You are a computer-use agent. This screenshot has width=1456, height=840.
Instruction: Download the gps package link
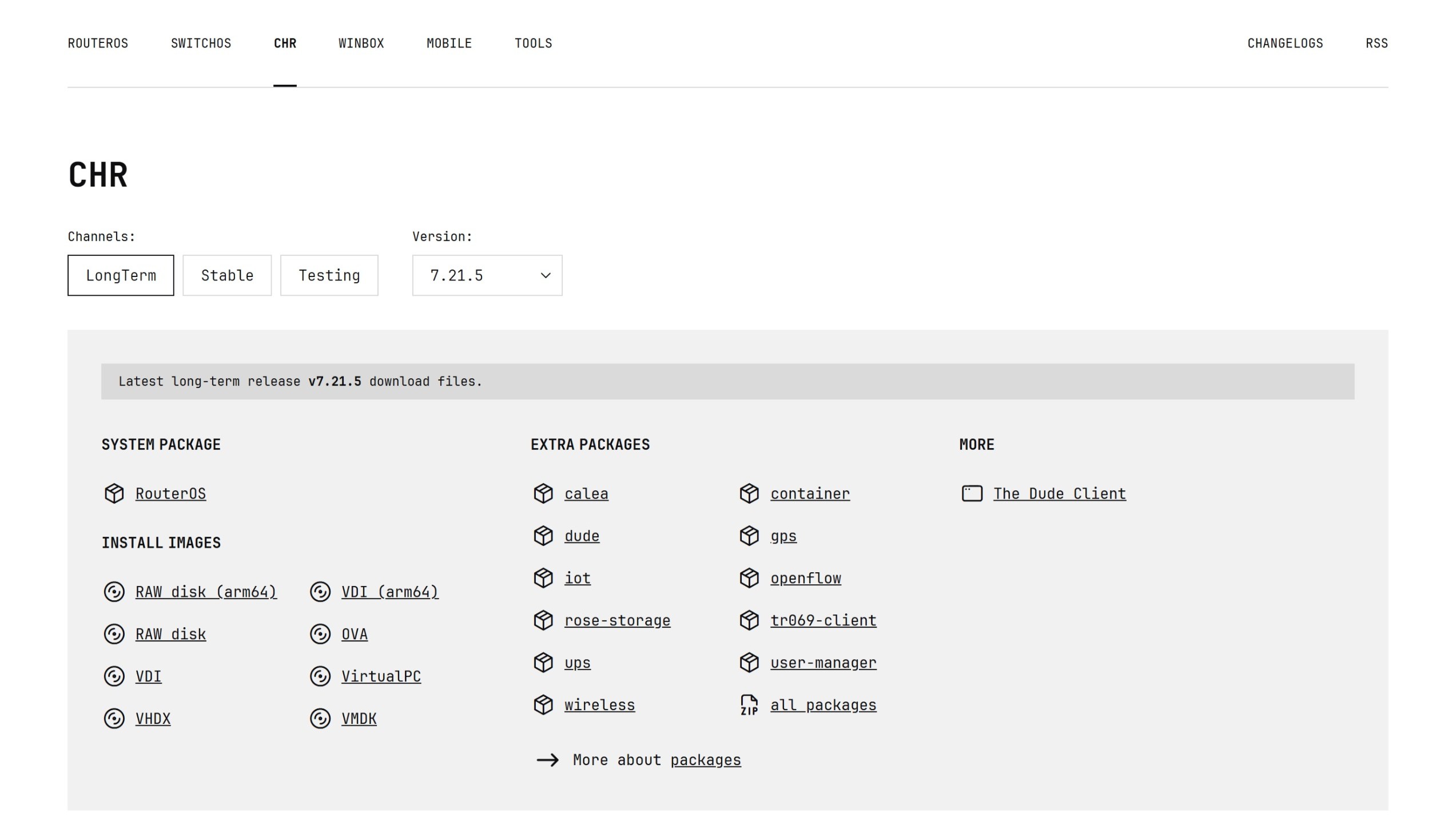[783, 536]
